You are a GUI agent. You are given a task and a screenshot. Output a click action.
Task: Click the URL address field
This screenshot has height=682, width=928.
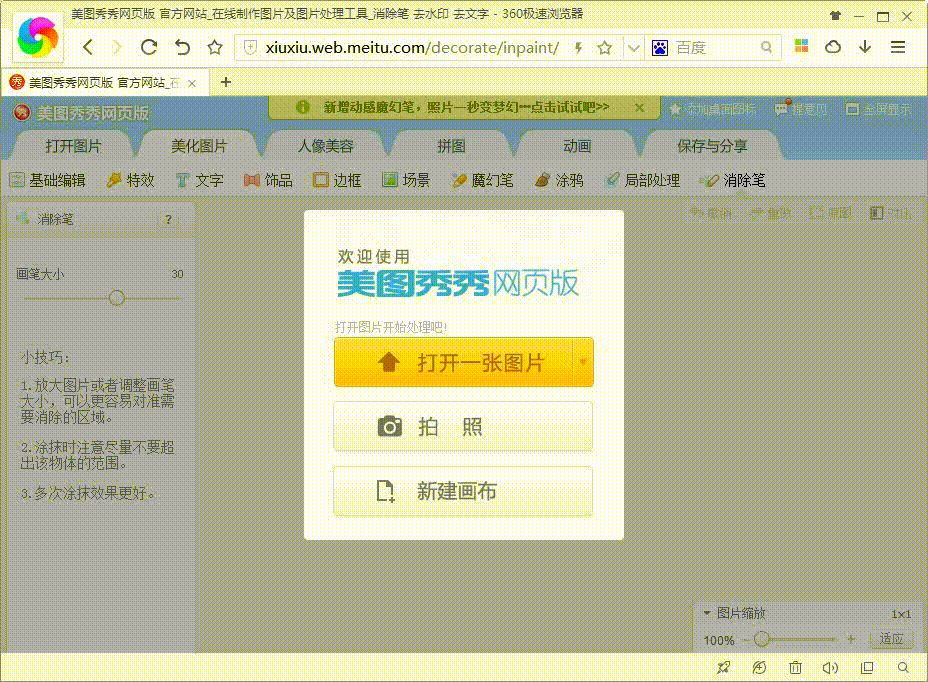tap(412, 48)
